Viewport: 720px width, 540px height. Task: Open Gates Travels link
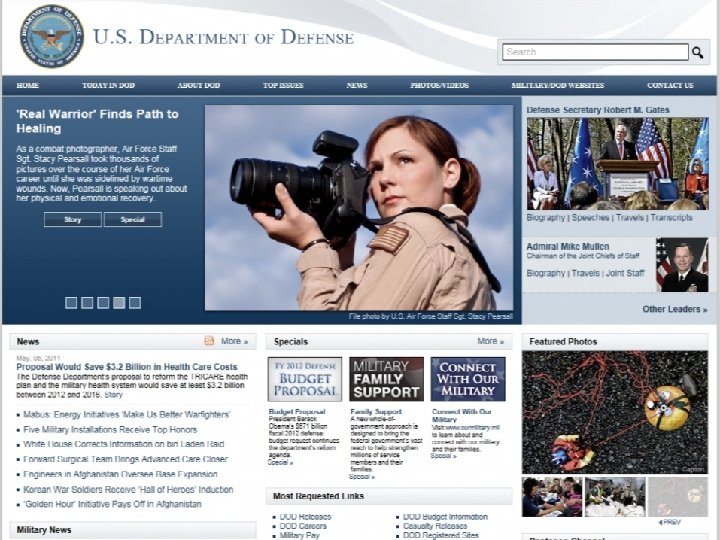[x=630, y=218]
